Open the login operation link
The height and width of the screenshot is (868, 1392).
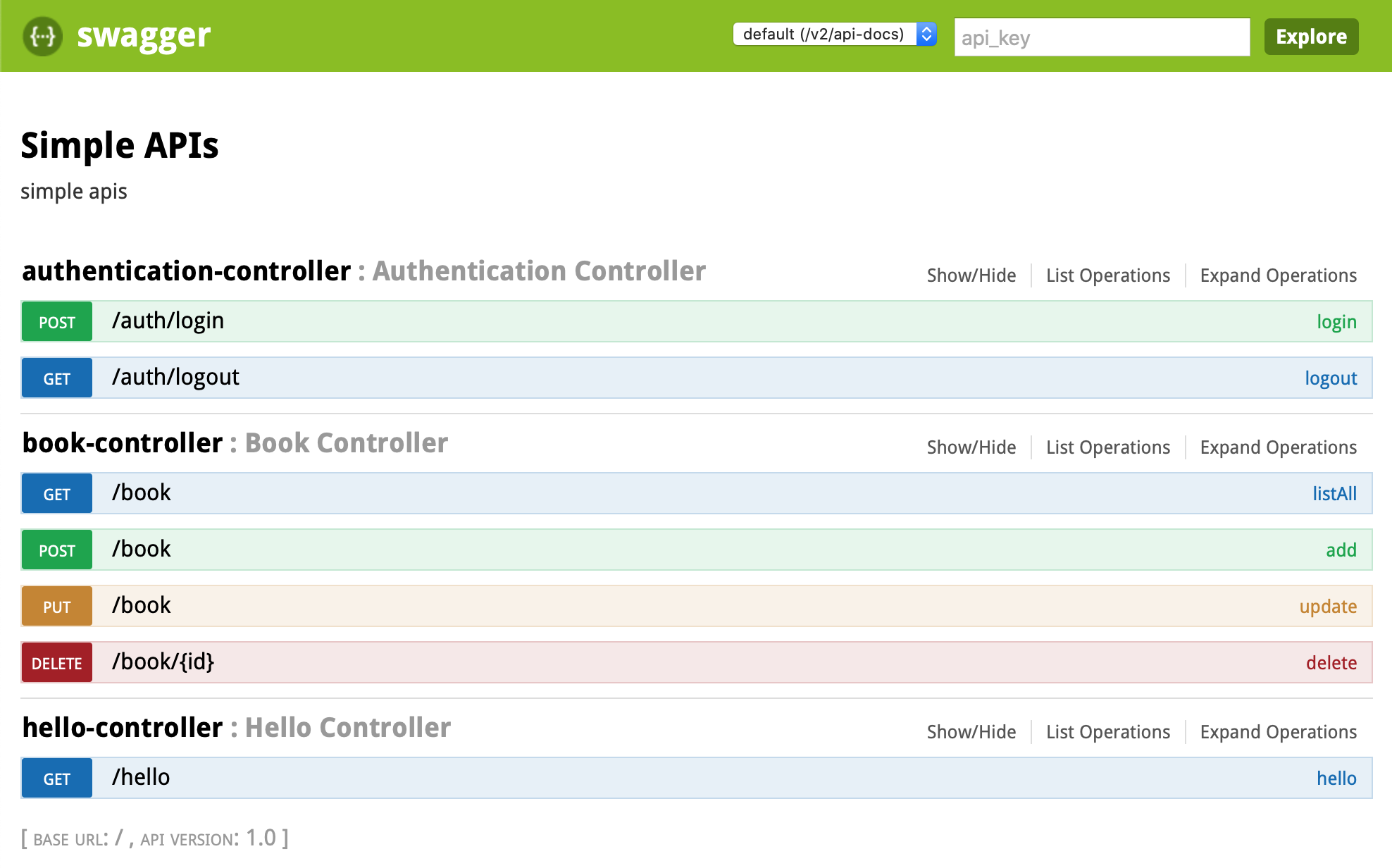[1337, 321]
